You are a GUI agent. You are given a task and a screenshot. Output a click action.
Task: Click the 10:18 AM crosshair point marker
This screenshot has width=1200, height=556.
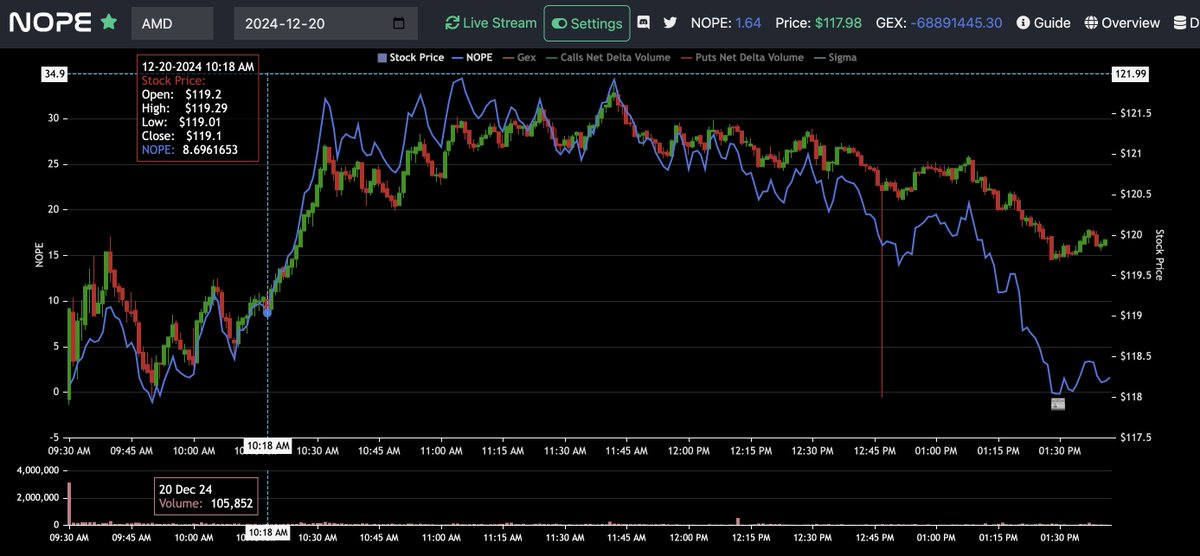pos(267,313)
